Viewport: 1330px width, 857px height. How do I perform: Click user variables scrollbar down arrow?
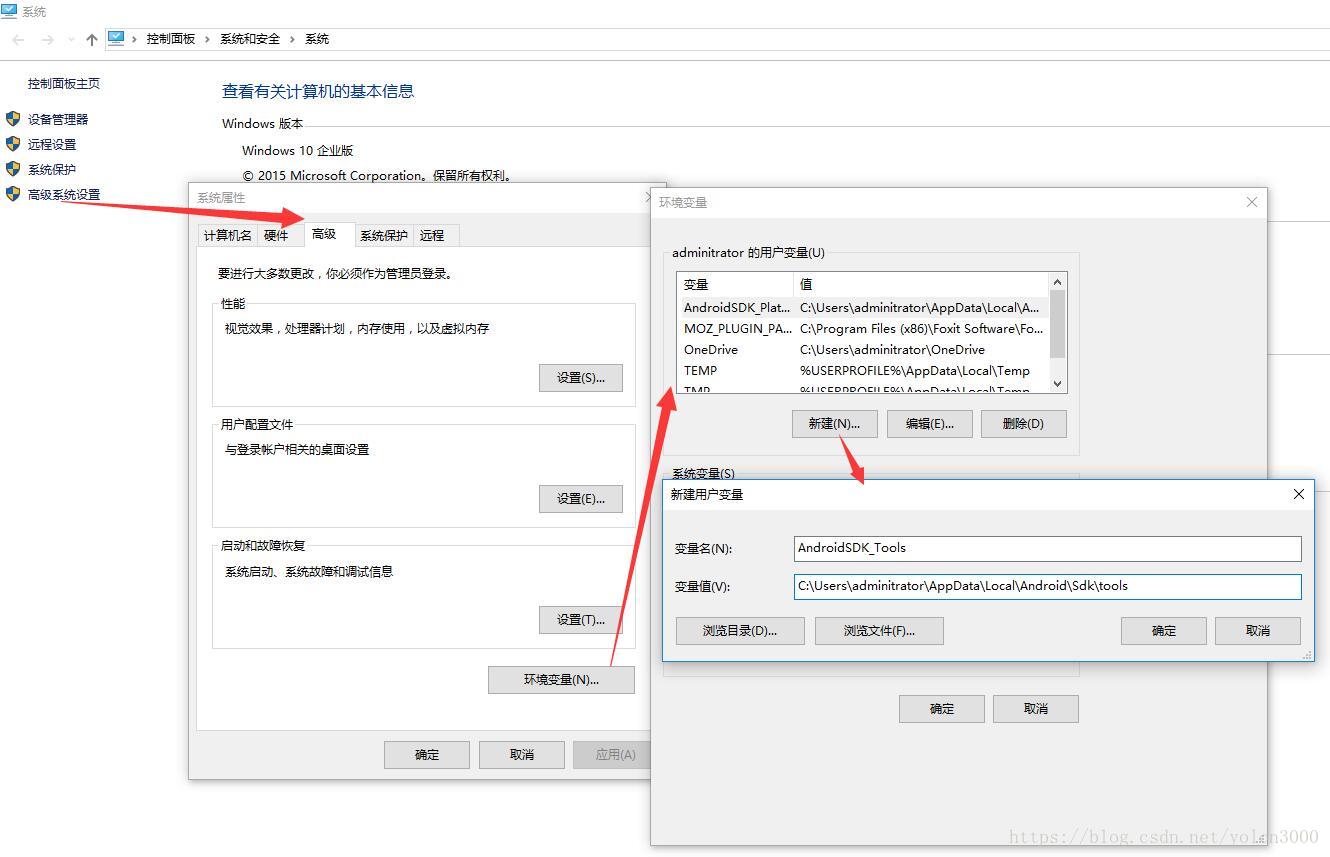[1057, 383]
